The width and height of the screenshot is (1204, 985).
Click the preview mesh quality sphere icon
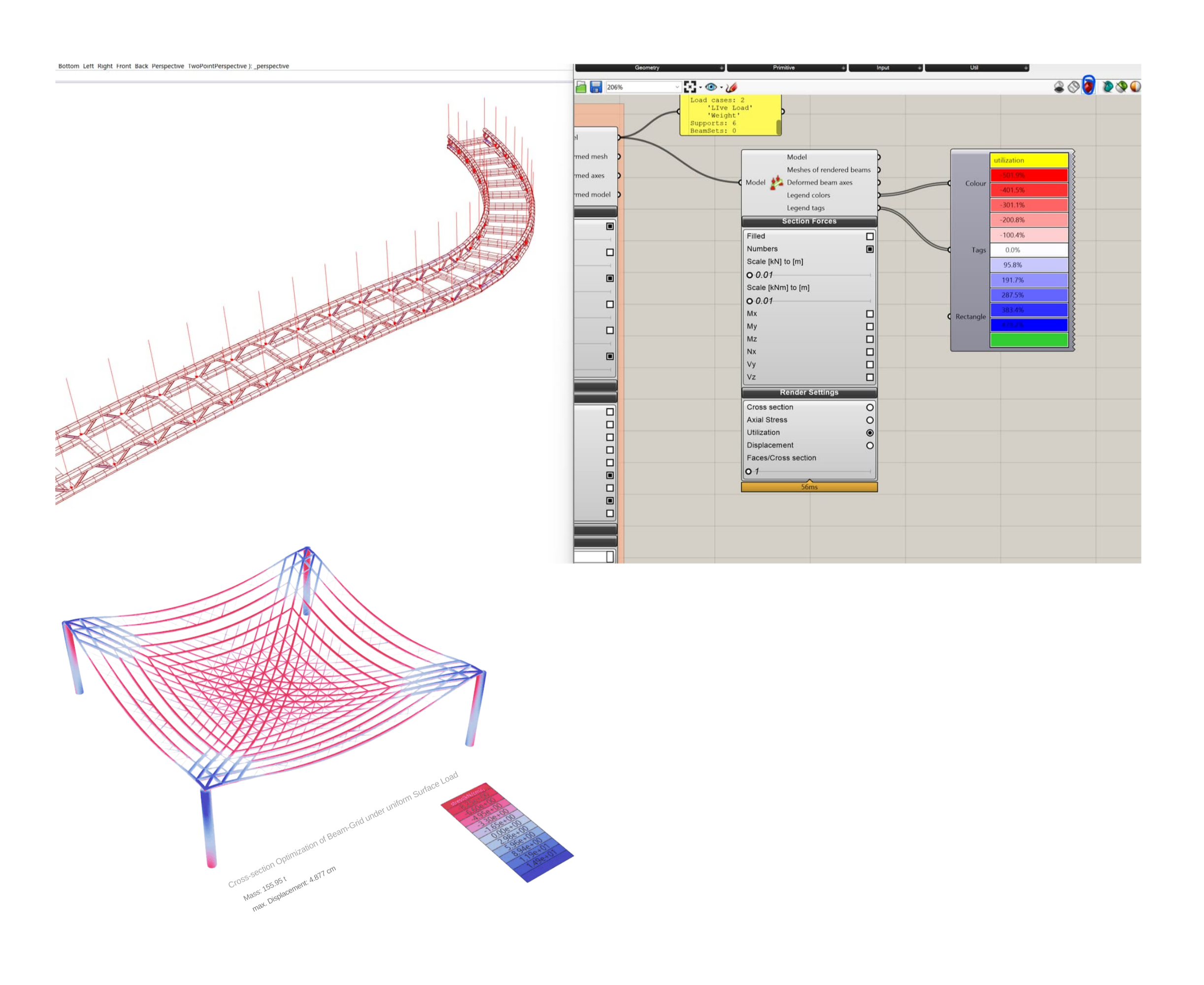click(1136, 87)
